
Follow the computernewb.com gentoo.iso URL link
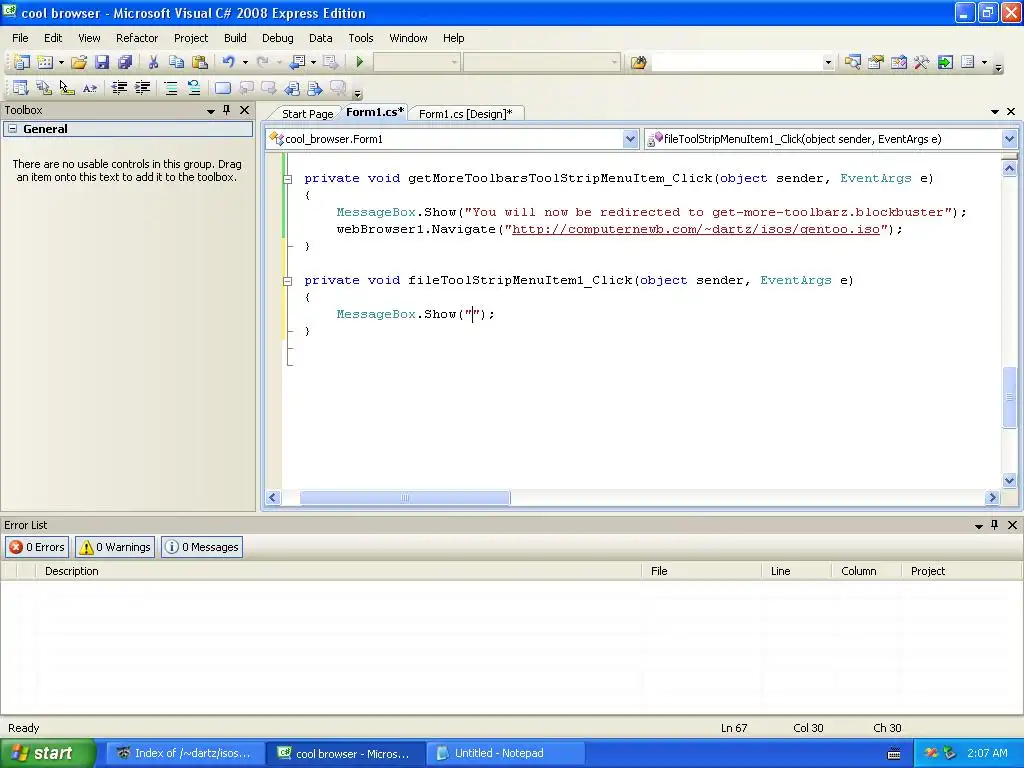click(x=696, y=229)
